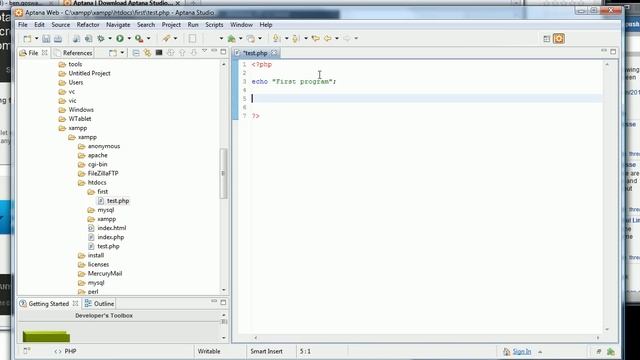Minimize the editor area
Viewport: 640px width, 360px height.
(x=604, y=51)
